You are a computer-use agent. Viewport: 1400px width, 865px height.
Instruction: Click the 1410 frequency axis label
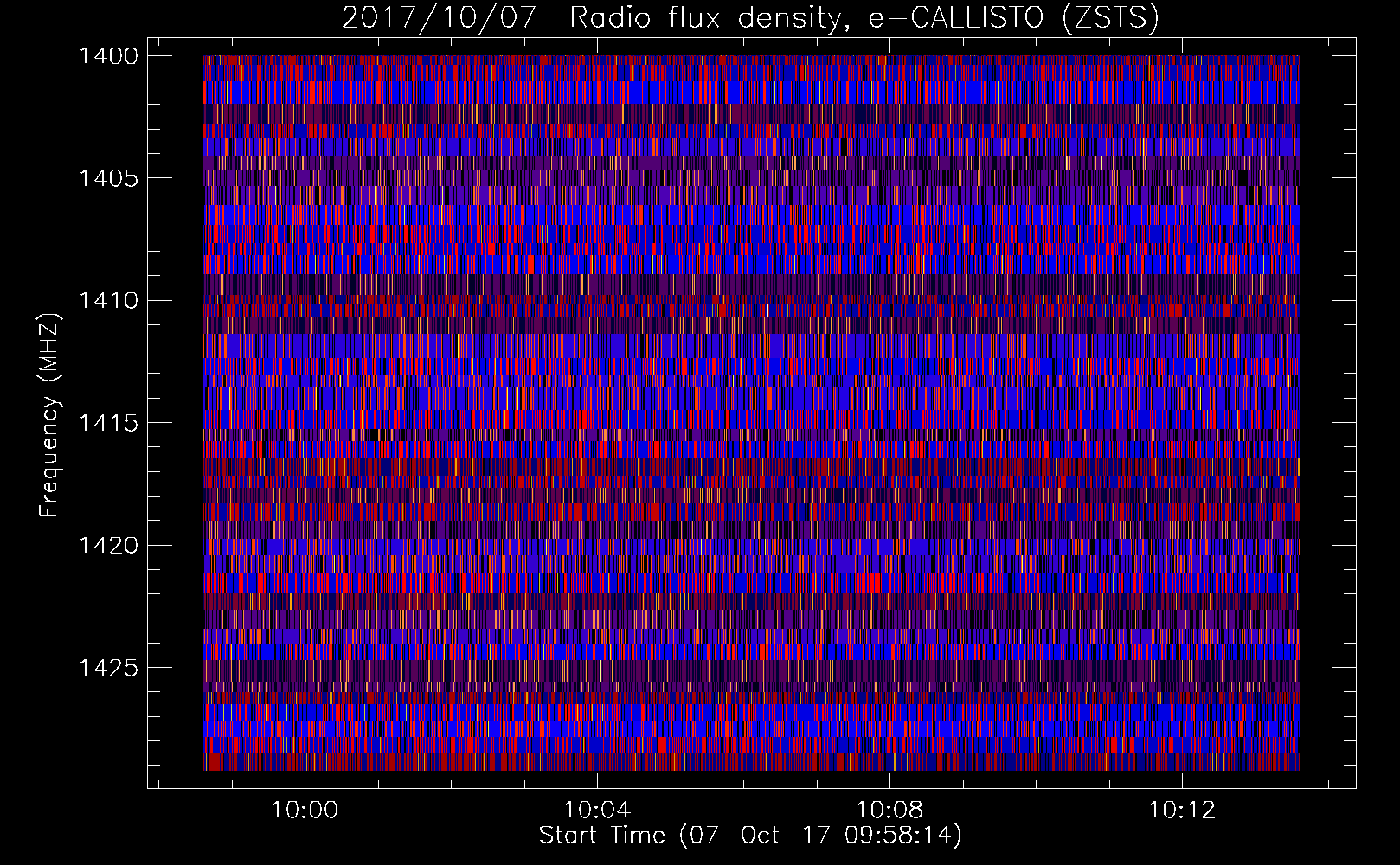[x=108, y=301]
